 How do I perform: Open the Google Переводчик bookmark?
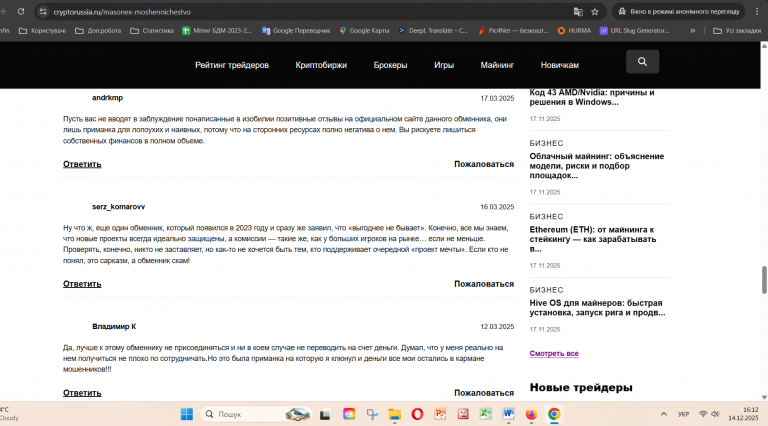point(296,30)
